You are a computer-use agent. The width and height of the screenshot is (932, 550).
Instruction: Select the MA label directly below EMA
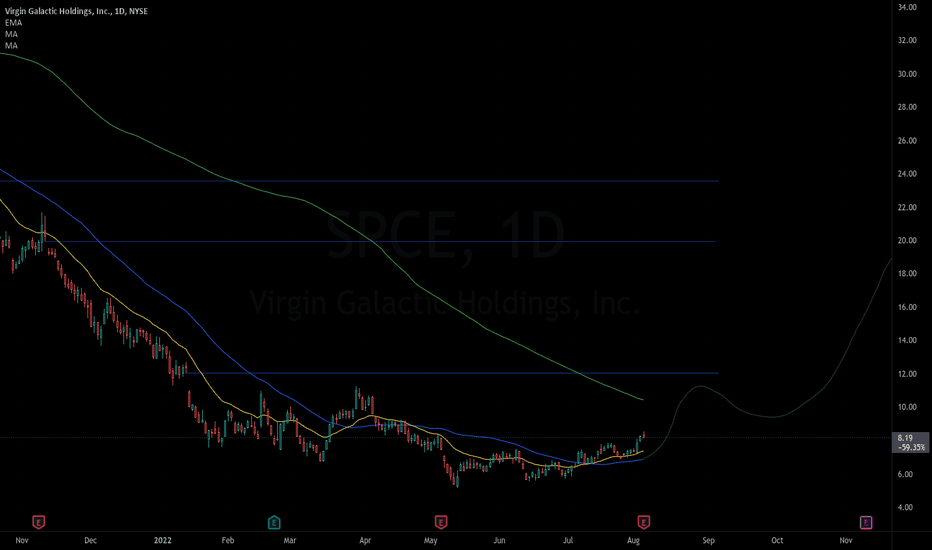click(11, 34)
